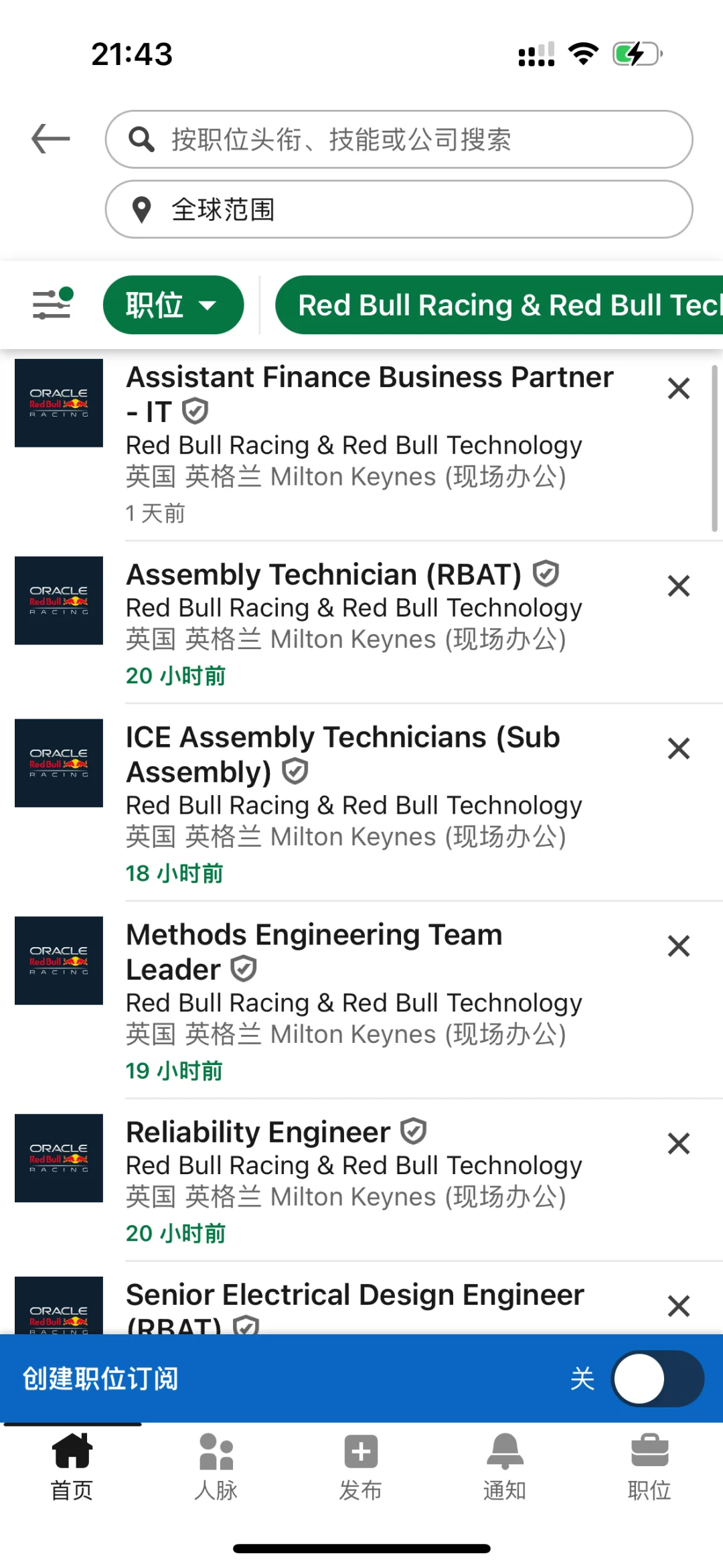Dismiss the Assistant Finance Business Partner job

pyautogui.click(x=679, y=388)
